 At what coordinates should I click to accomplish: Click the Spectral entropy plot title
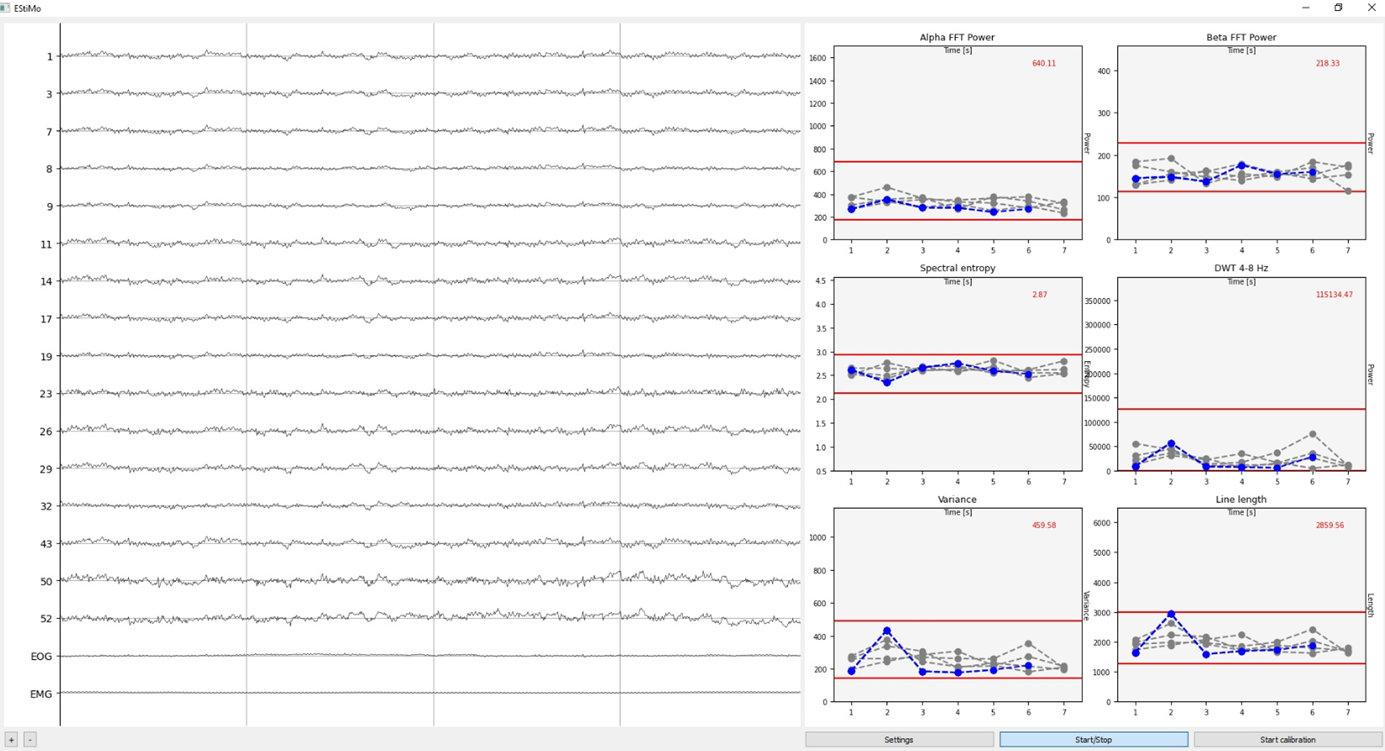(957, 269)
